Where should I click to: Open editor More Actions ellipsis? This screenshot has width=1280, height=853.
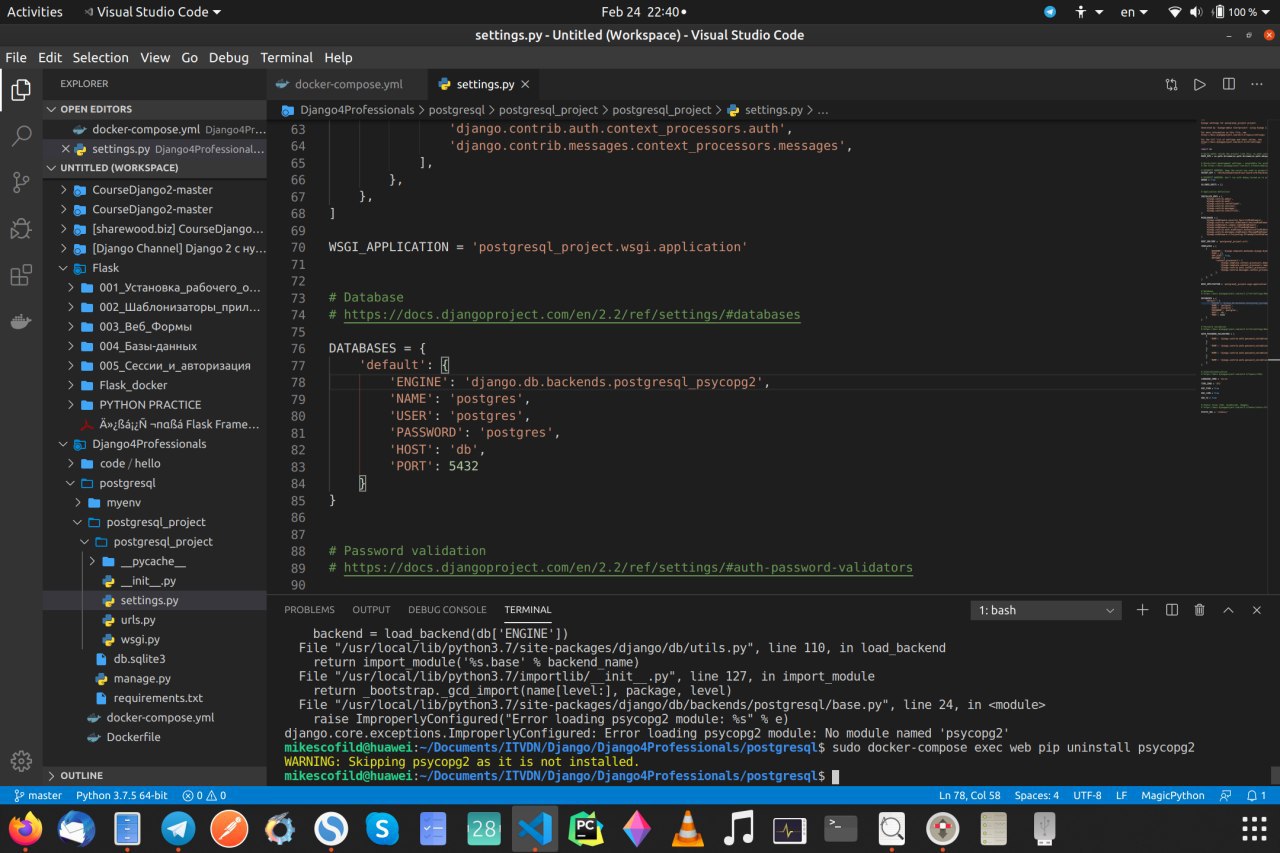tap(1258, 85)
